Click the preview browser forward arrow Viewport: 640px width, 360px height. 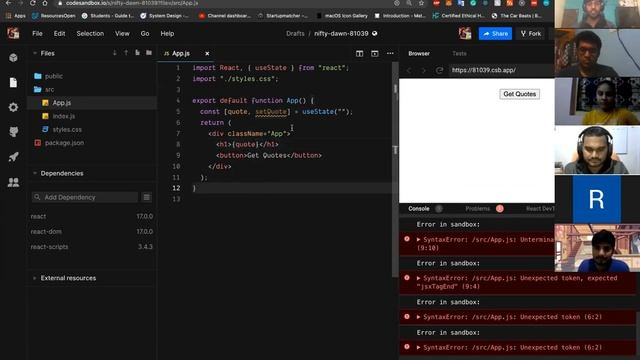[424, 70]
